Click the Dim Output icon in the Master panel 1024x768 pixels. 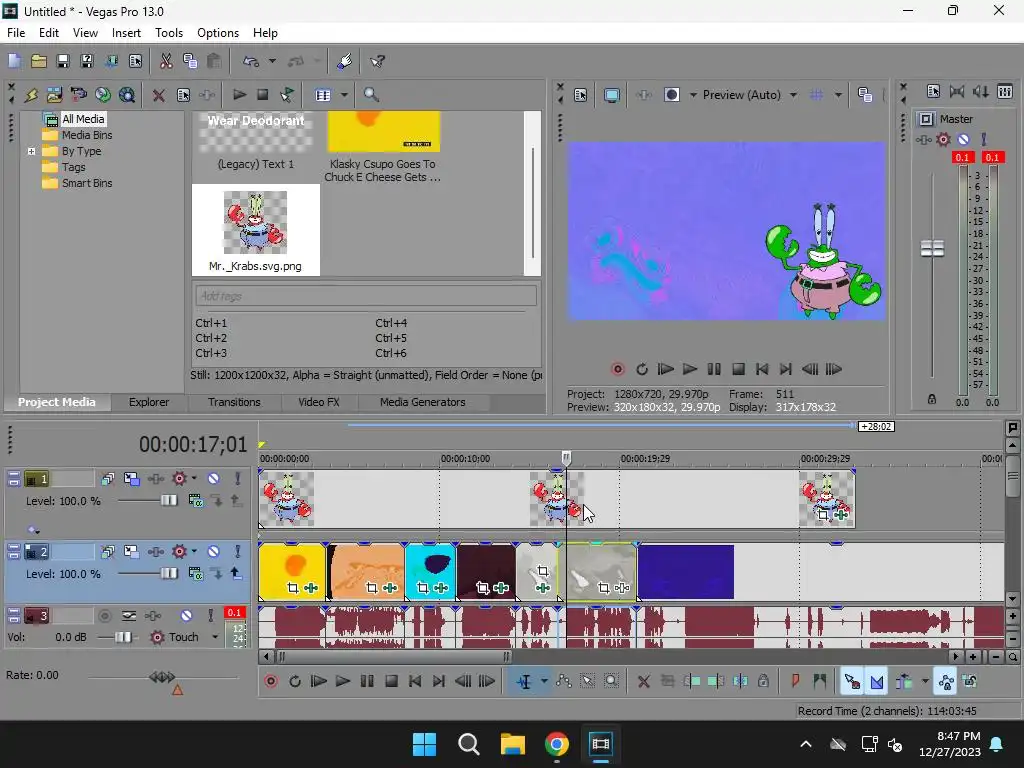[981, 91]
